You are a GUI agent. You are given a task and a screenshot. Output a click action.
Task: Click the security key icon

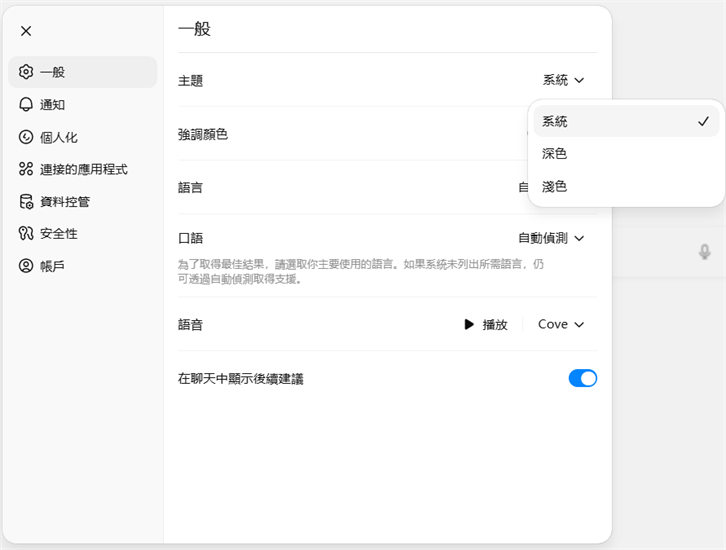[x=26, y=233]
